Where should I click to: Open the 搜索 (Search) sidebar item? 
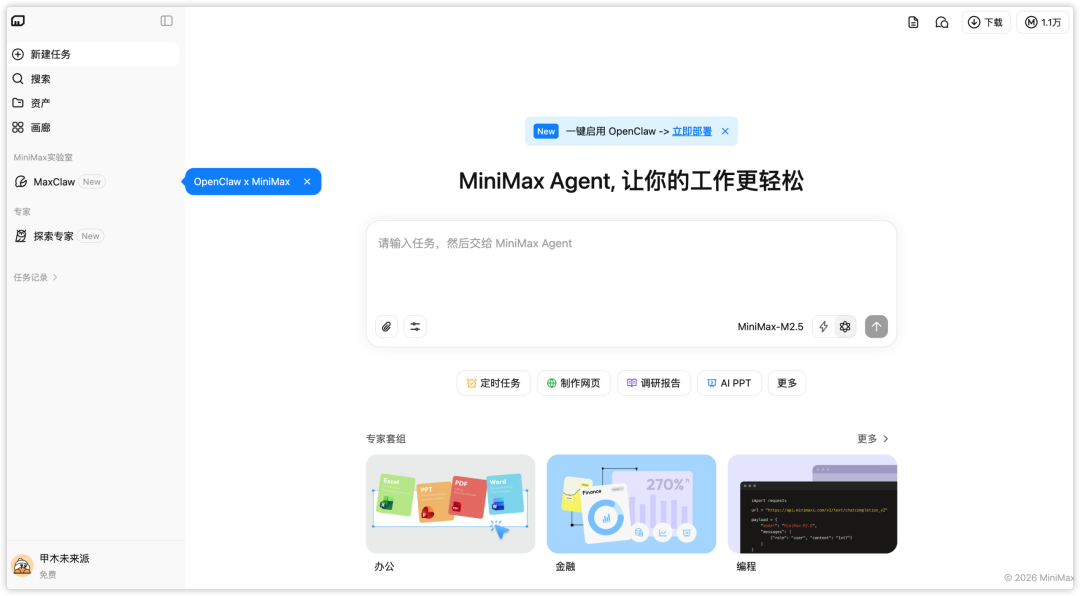38,78
